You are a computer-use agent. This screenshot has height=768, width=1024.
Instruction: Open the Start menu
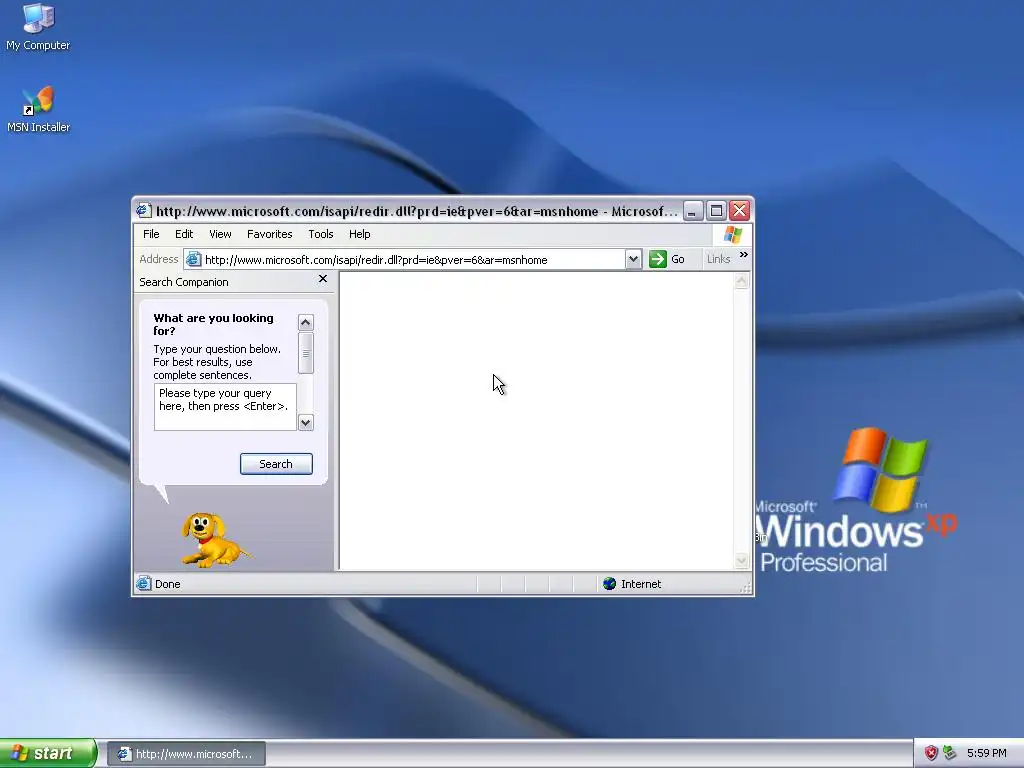pyautogui.click(x=48, y=753)
